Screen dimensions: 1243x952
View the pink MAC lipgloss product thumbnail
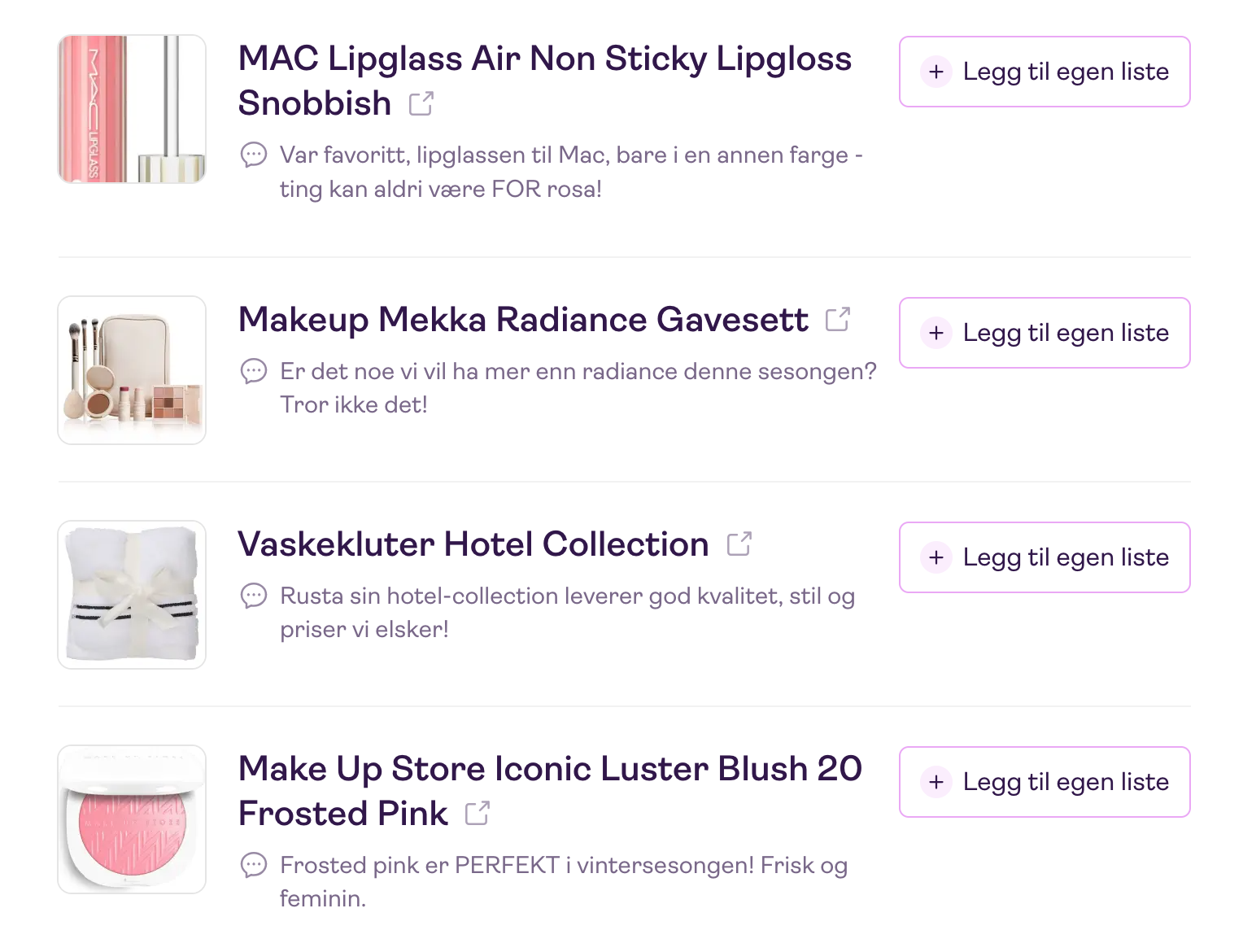coord(132,109)
